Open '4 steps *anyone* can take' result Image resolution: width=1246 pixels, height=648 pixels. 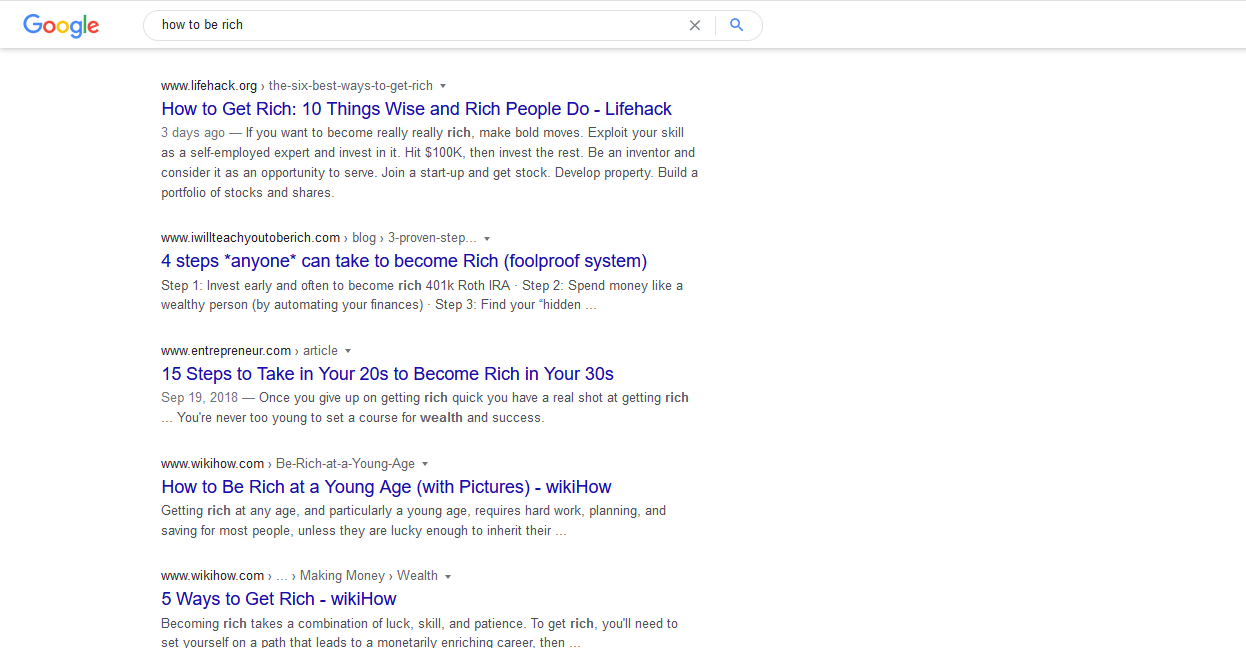click(404, 261)
